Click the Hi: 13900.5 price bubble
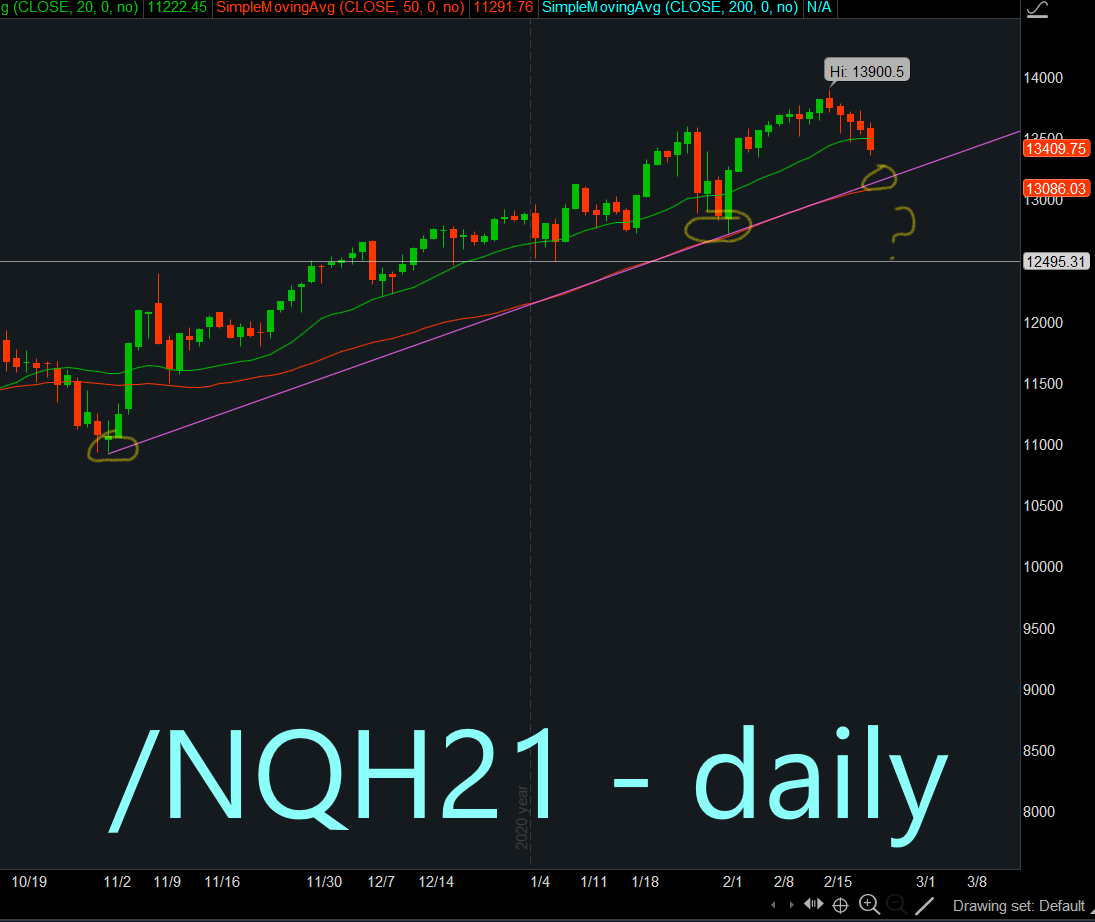The width and height of the screenshot is (1095, 922). 867,71
